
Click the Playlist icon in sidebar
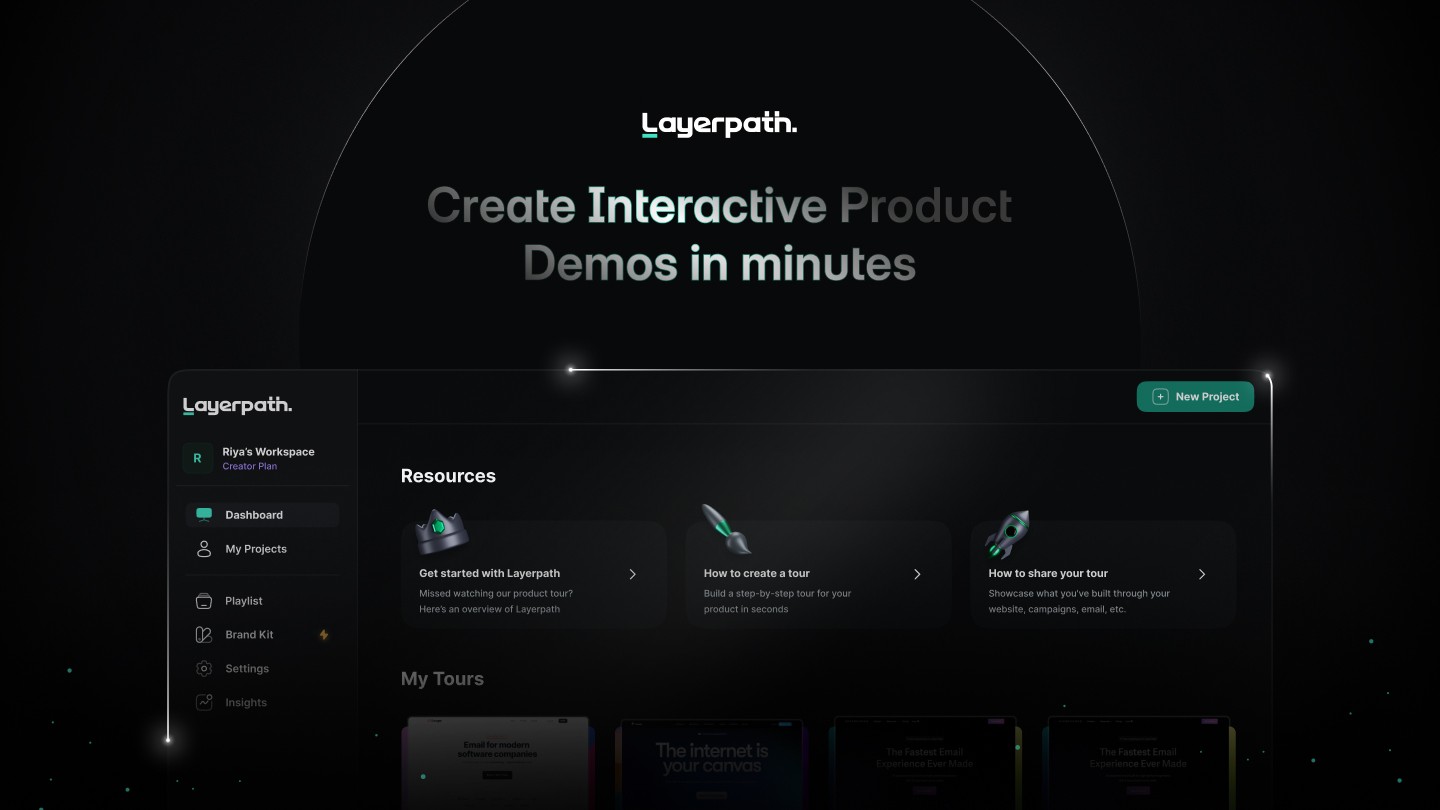(204, 601)
